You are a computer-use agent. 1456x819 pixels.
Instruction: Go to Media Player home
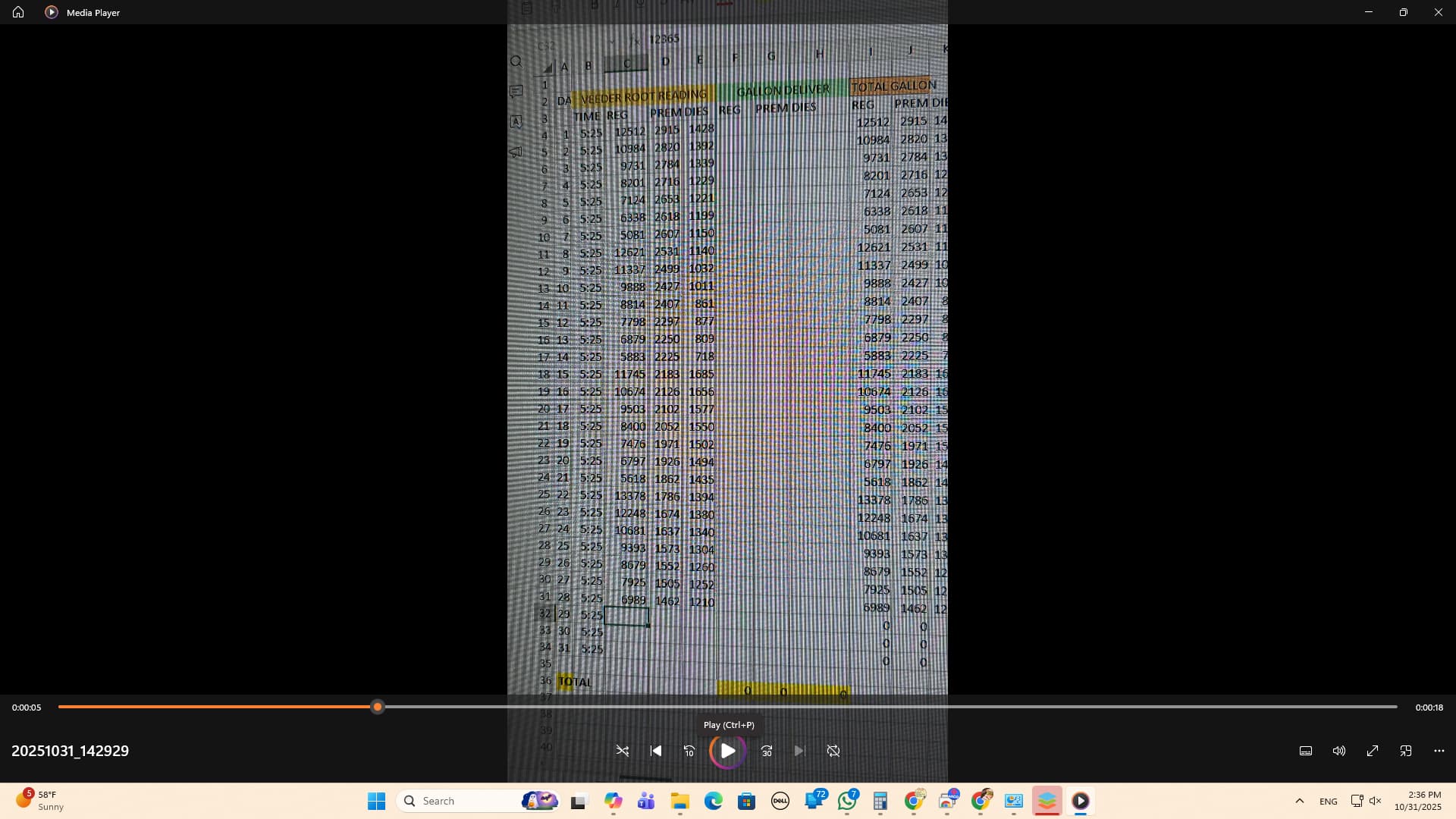(x=18, y=12)
